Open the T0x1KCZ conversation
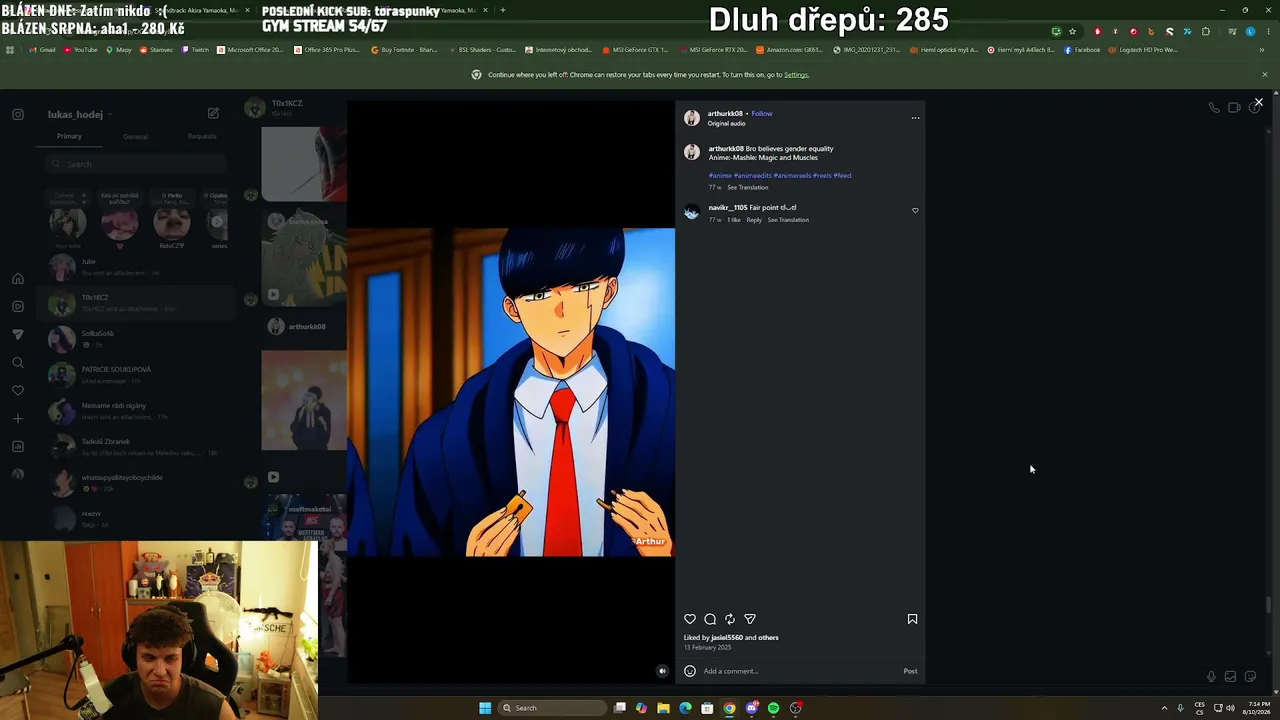 [136, 303]
